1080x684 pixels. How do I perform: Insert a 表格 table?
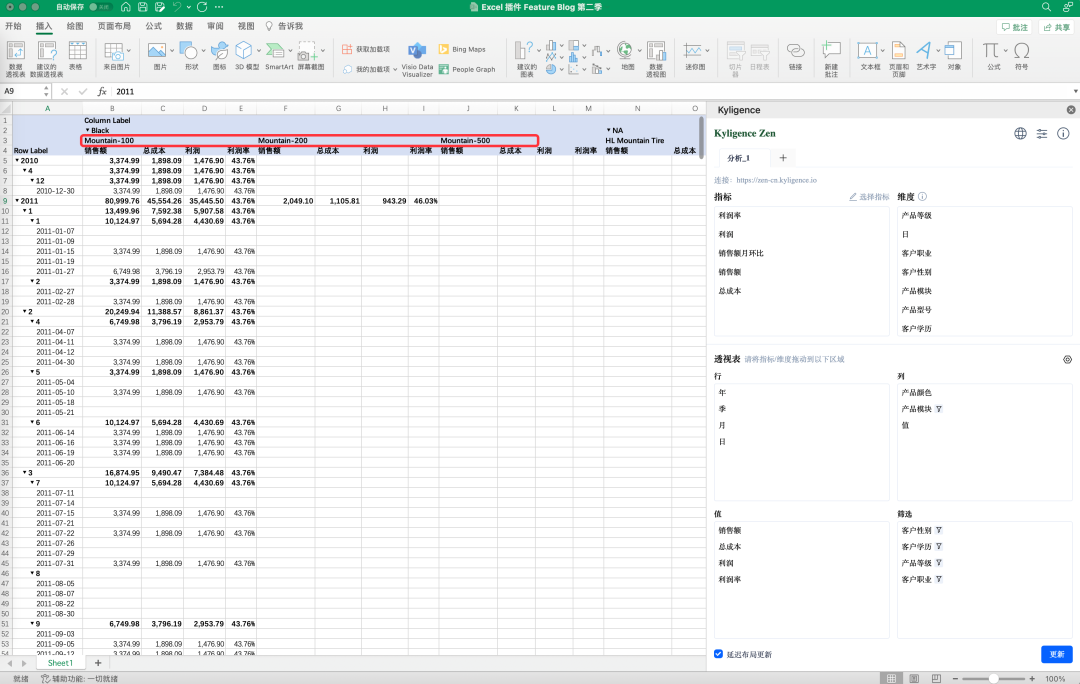tap(77, 56)
